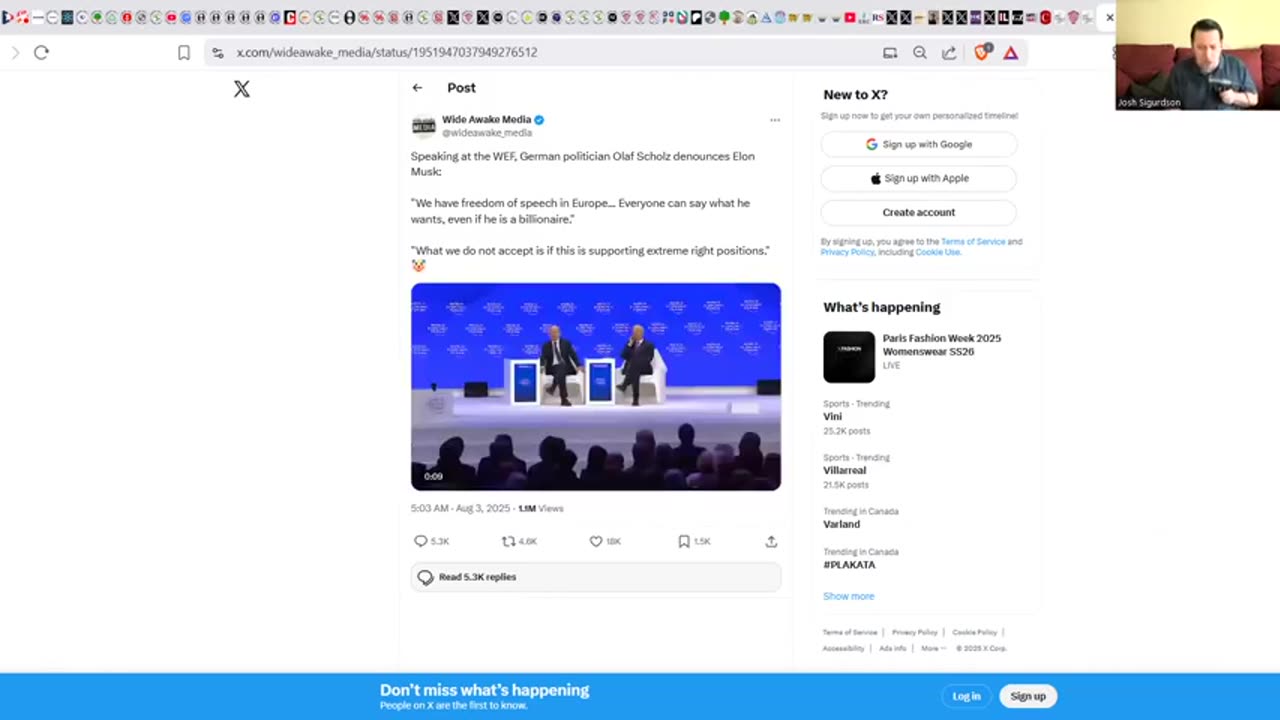Click the Create account button

click(x=919, y=212)
